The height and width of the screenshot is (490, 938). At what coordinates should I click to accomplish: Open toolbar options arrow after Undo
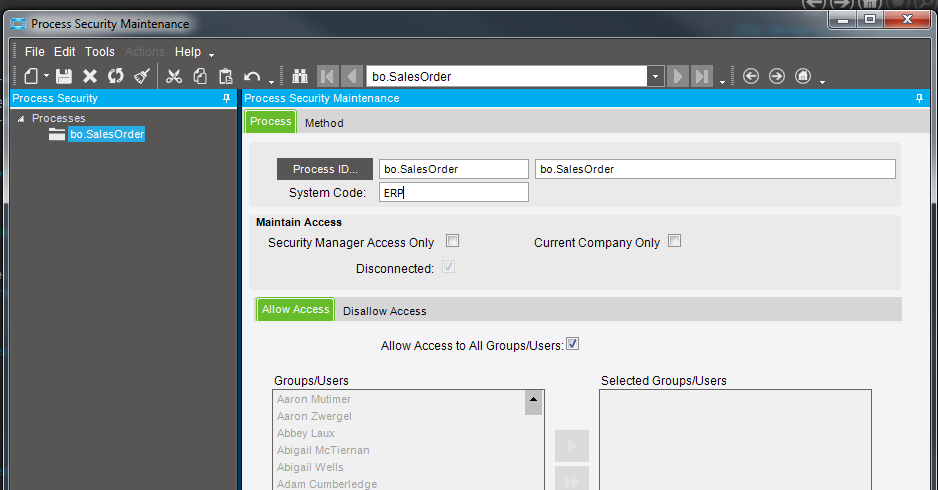[x=272, y=81]
